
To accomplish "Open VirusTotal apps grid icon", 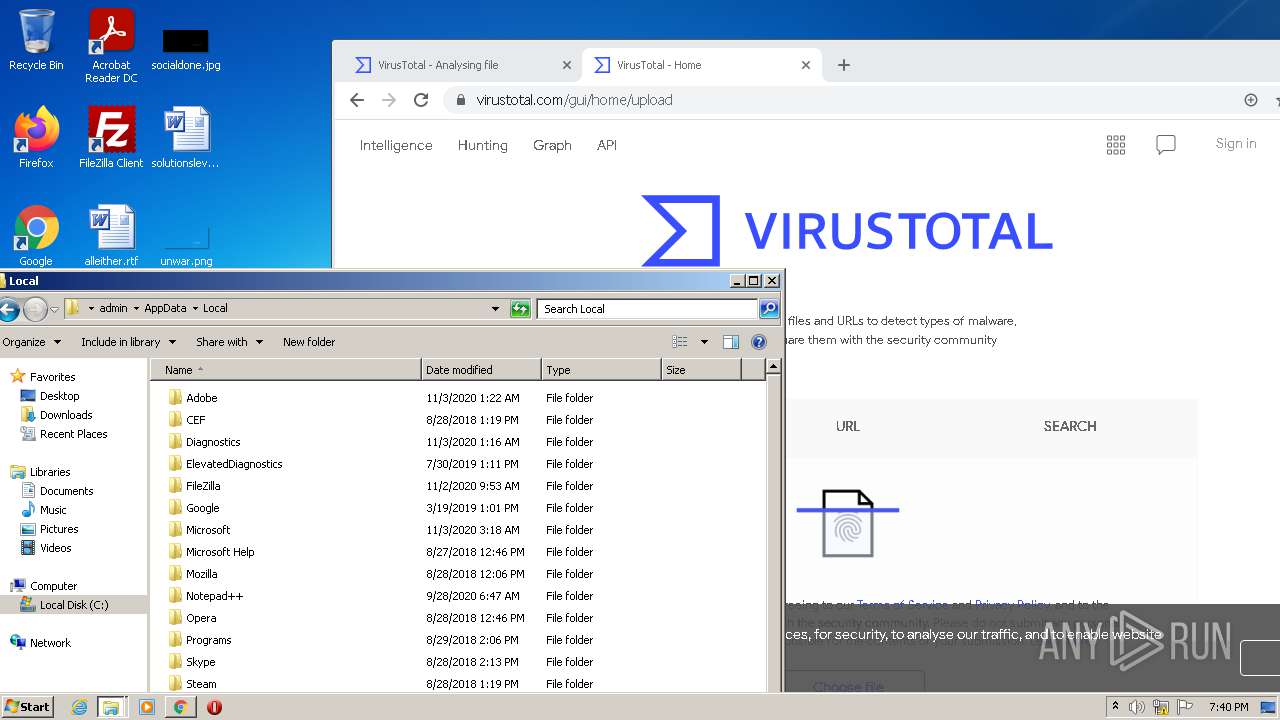I will (1116, 145).
